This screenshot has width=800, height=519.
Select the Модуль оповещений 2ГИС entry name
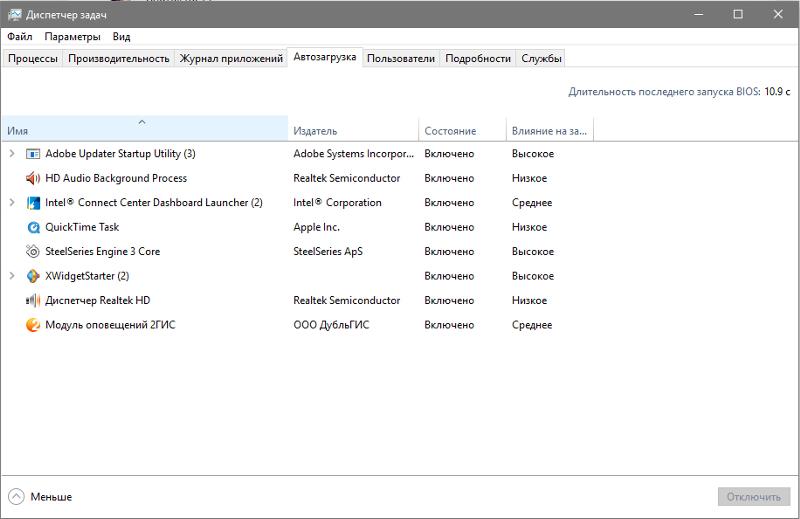point(110,325)
